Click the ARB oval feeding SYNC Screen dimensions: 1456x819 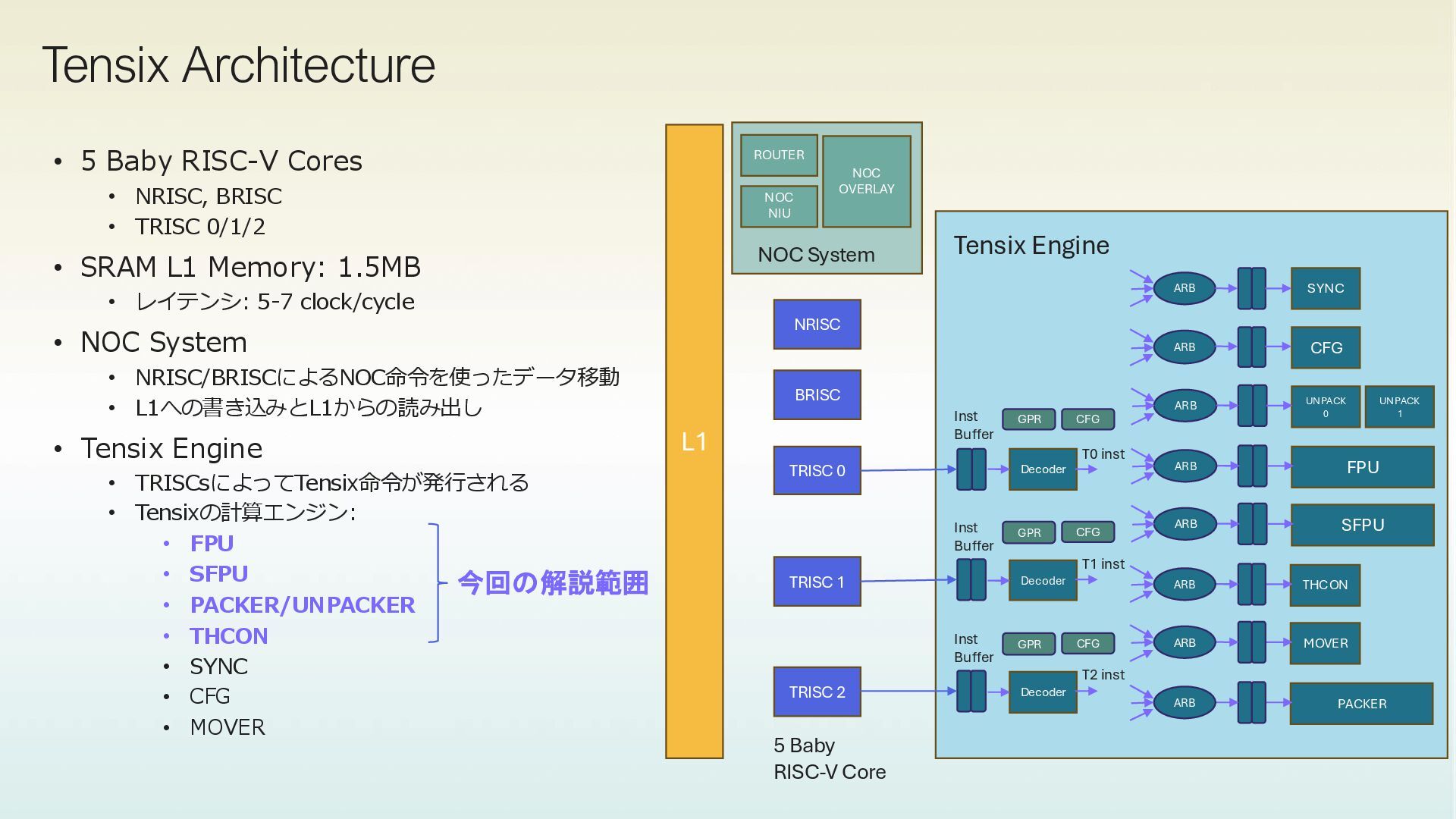1184,288
